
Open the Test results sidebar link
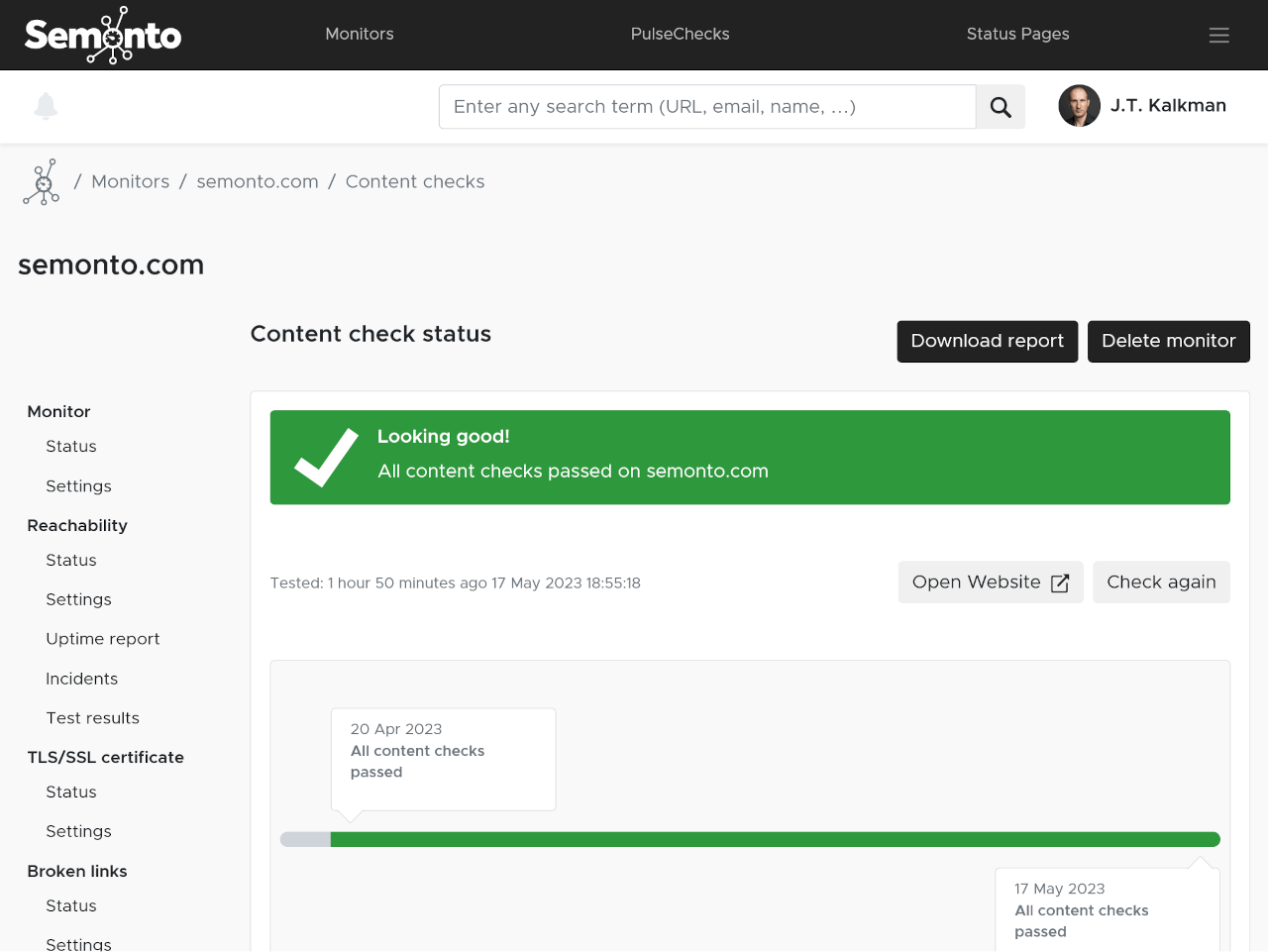pyautogui.click(x=92, y=718)
